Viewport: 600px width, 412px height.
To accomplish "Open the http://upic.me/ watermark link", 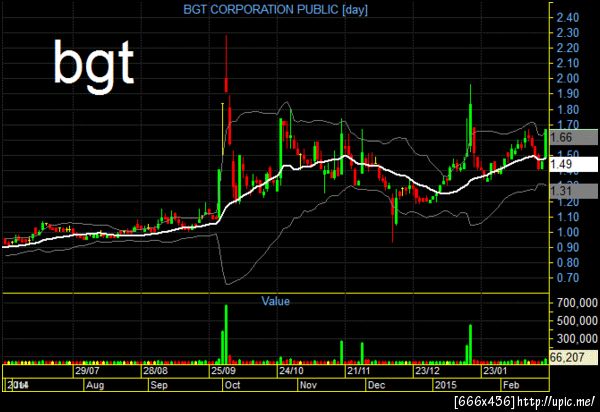I will click(x=556, y=402).
